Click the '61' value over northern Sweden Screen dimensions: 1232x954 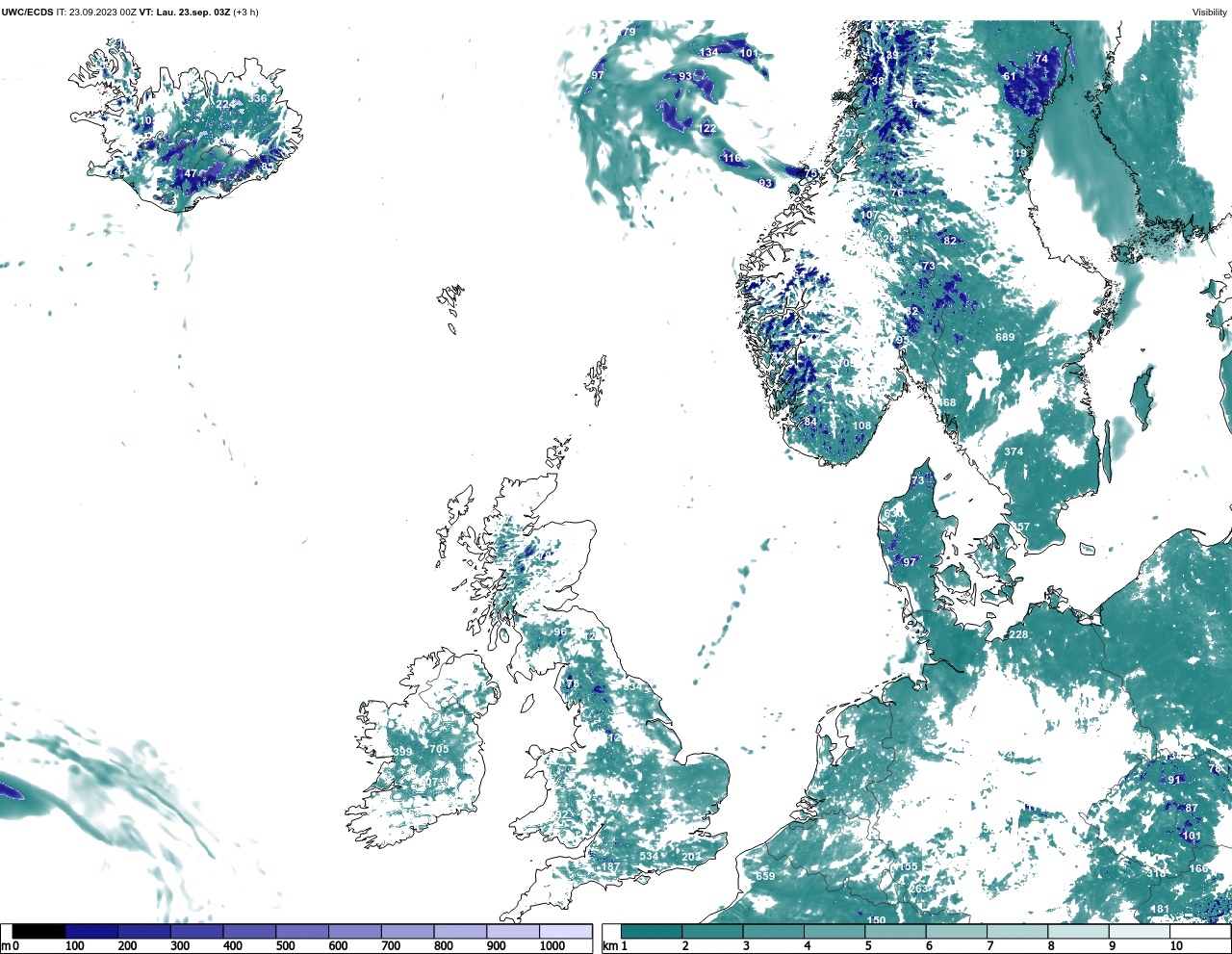click(x=1009, y=77)
